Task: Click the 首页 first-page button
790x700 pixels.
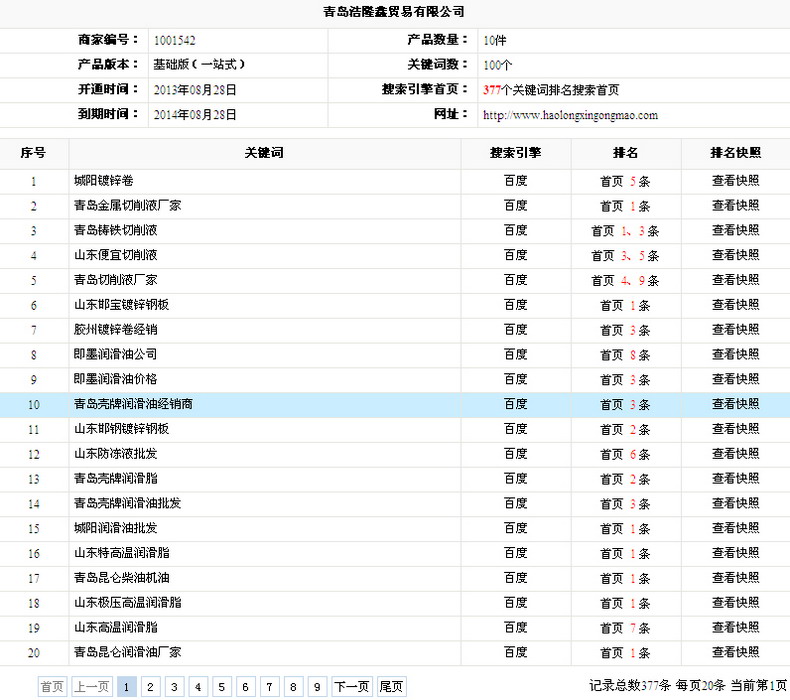Action: coord(52,687)
